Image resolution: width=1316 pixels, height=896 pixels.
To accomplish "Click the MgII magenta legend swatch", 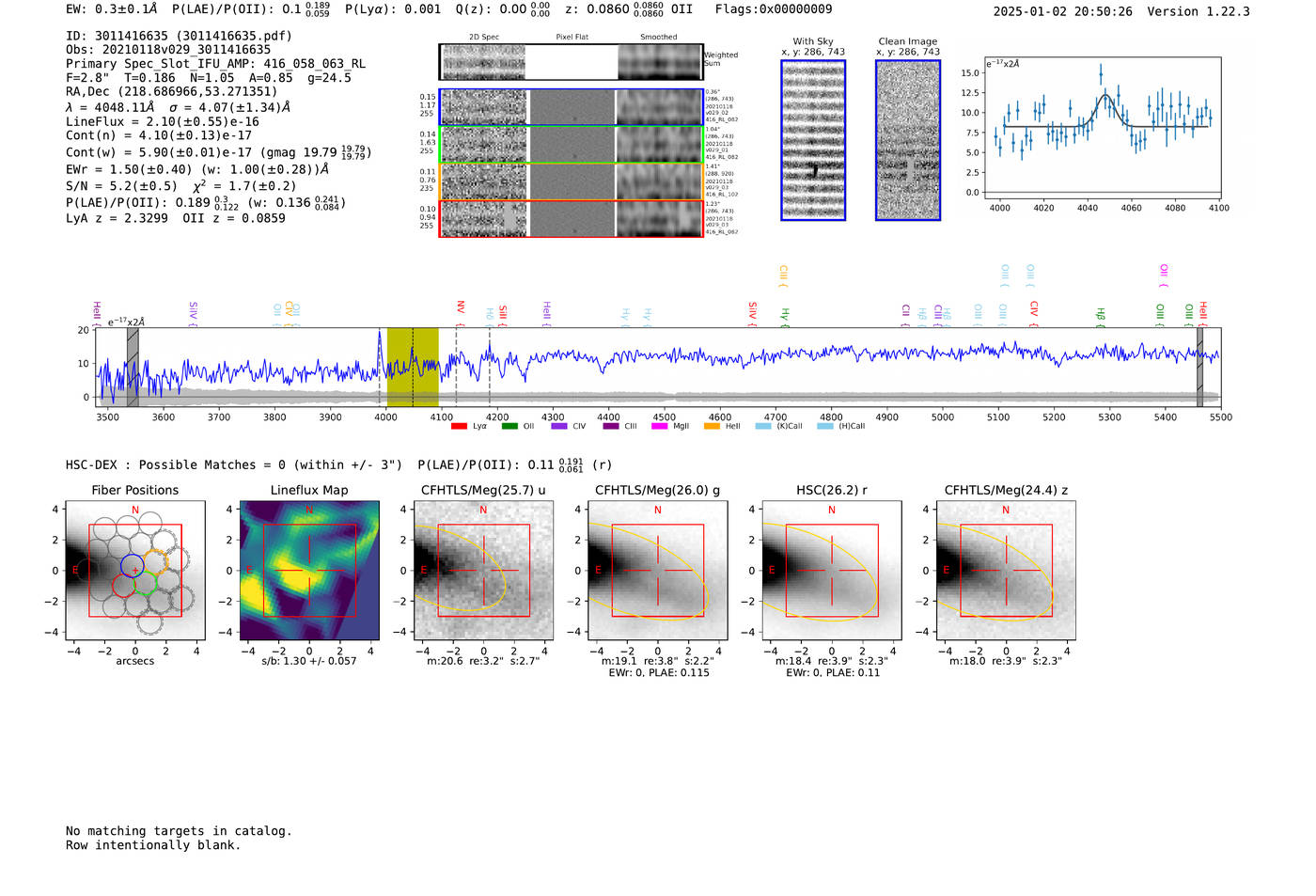I will 660,426.
